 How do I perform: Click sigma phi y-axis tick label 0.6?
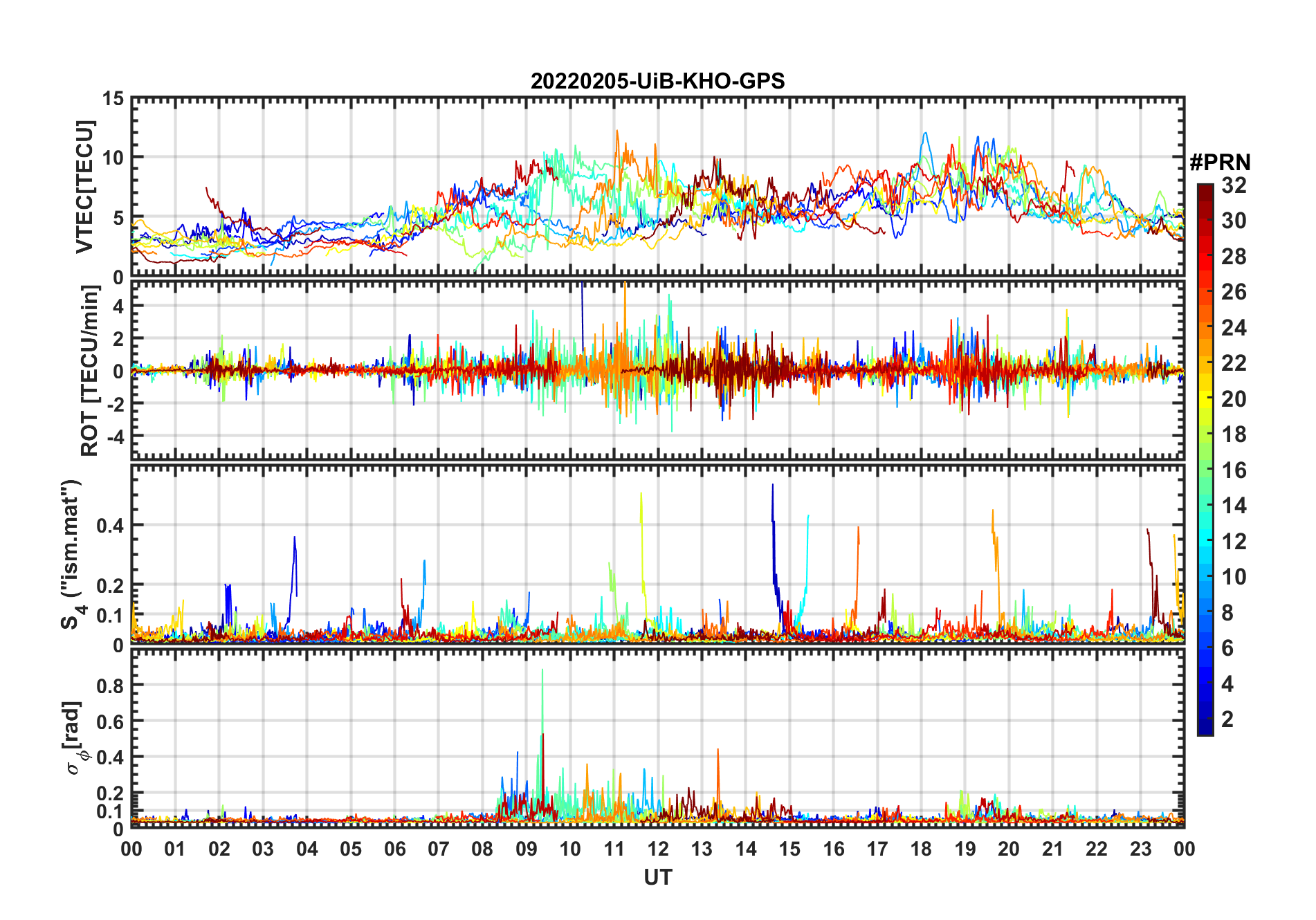coord(109,721)
